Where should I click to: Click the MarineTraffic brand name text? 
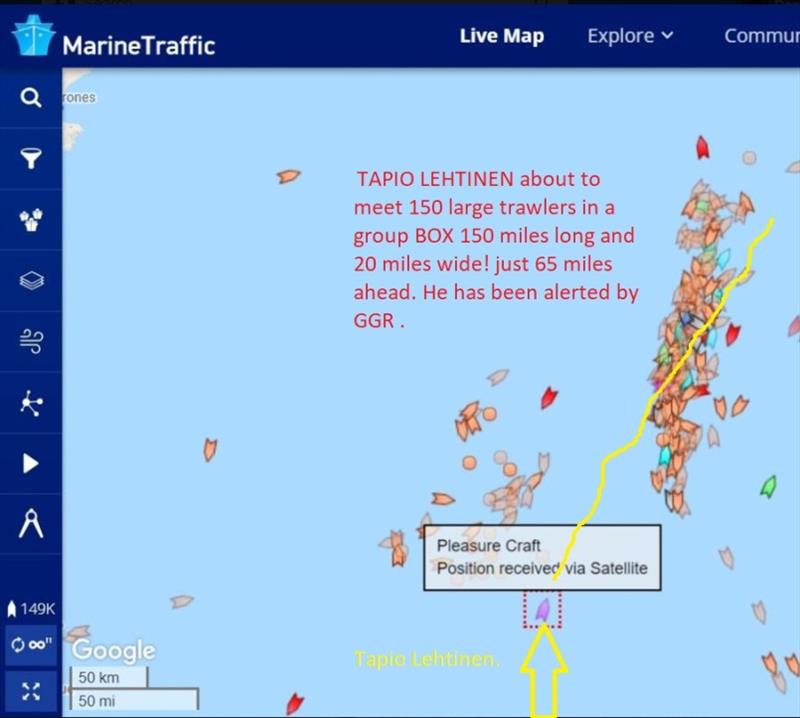(139, 45)
